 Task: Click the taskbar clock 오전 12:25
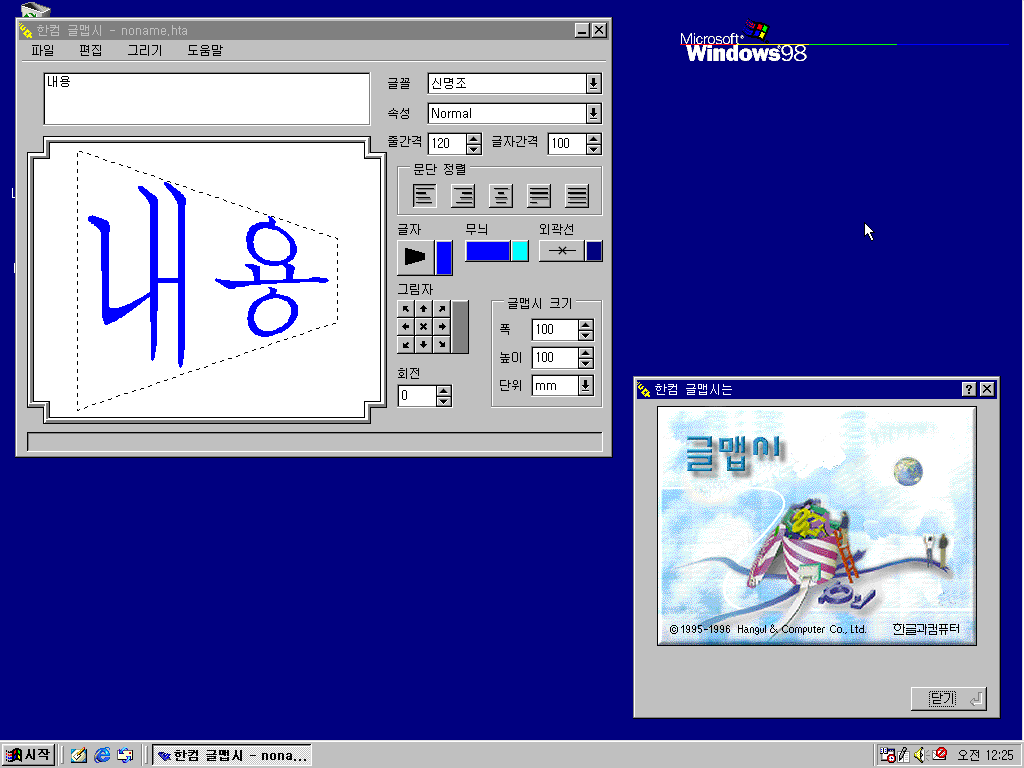(985, 755)
